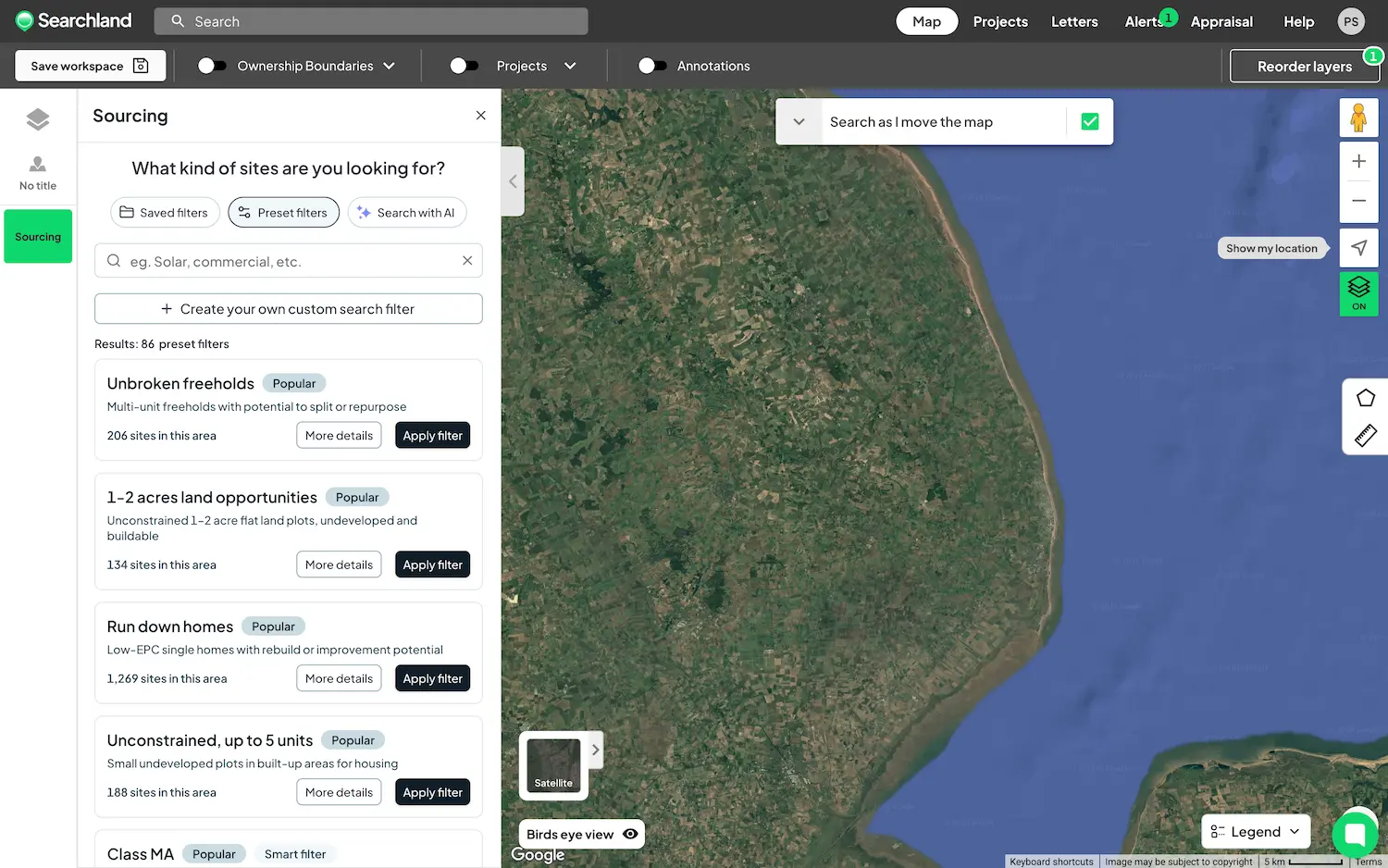Create your own custom search filter
Screen dimensions: 1388x868
pyautogui.click(x=289, y=309)
